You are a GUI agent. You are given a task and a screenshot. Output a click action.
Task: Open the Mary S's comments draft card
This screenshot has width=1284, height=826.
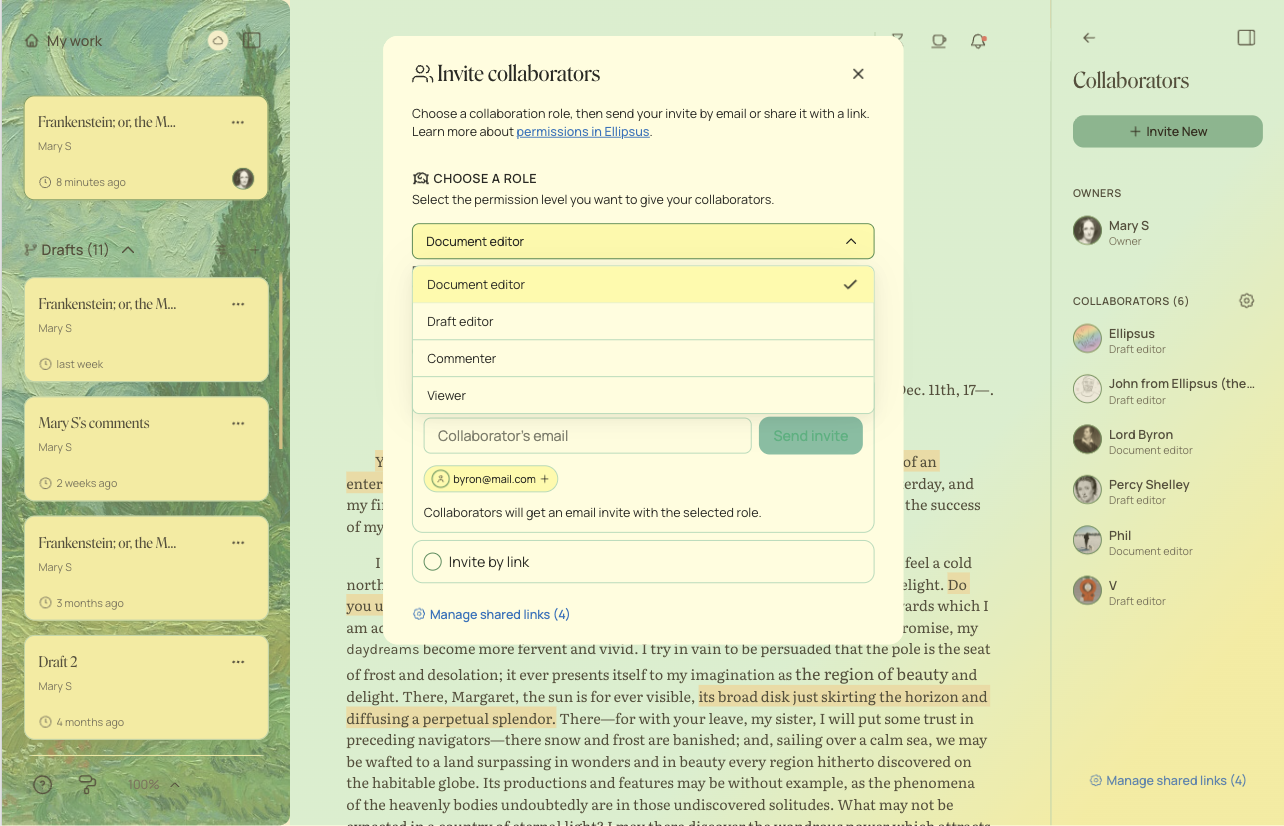click(147, 449)
